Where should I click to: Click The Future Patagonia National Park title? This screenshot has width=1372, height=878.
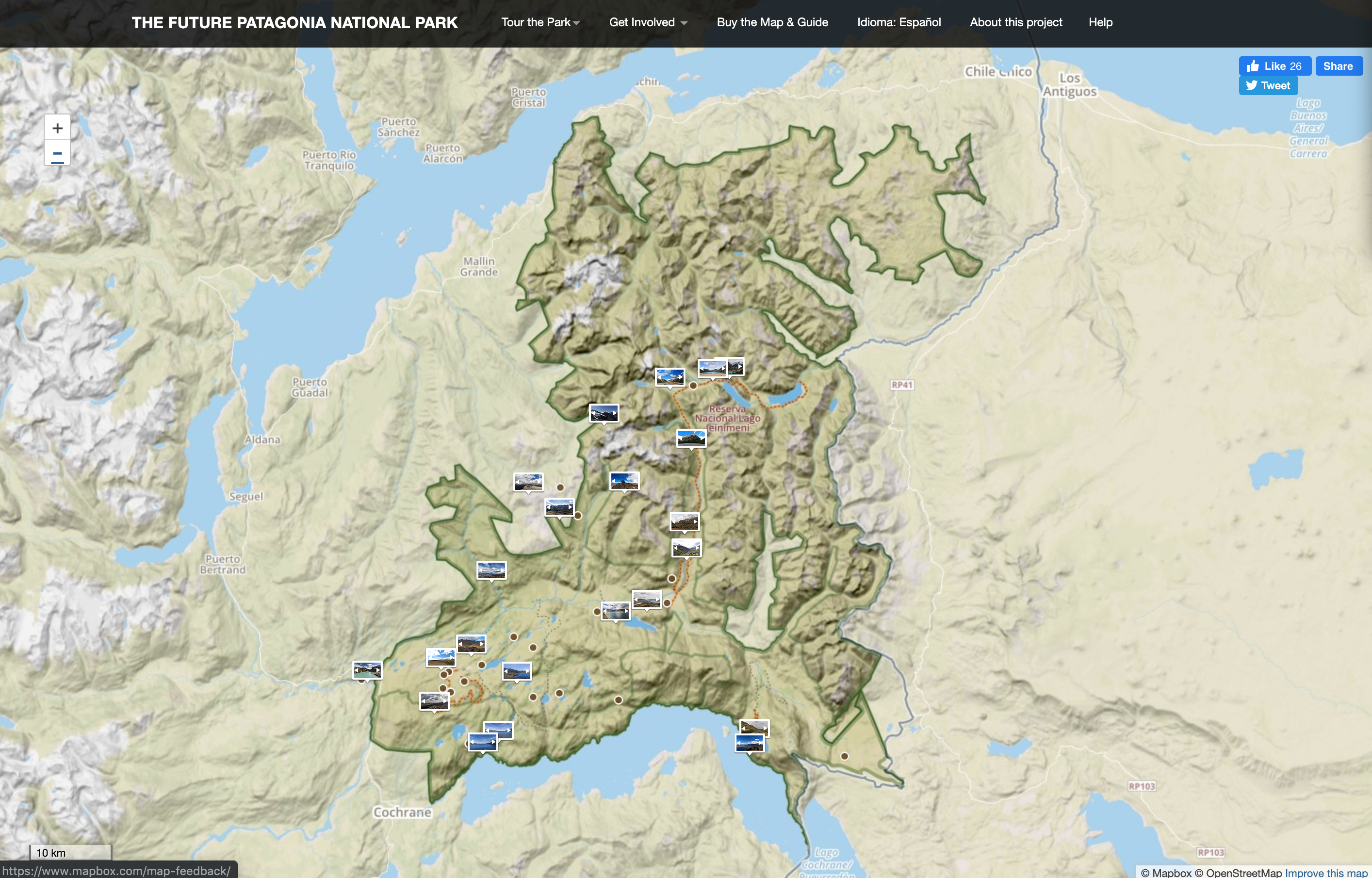[x=294, y=22]
